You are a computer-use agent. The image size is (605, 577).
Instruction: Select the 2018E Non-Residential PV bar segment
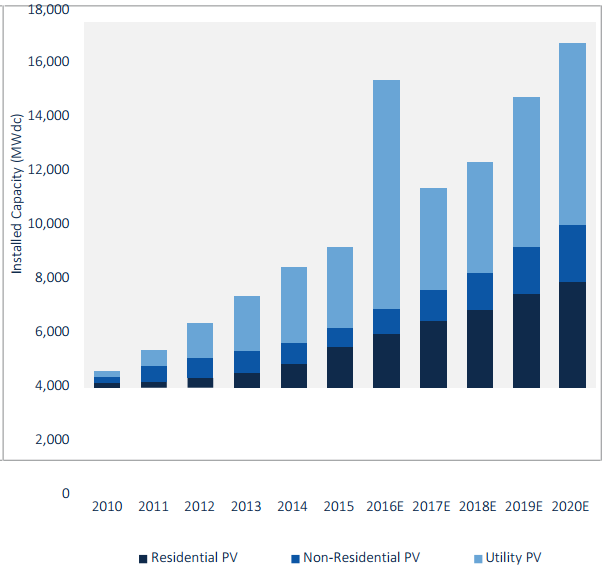tap(480, 292)
